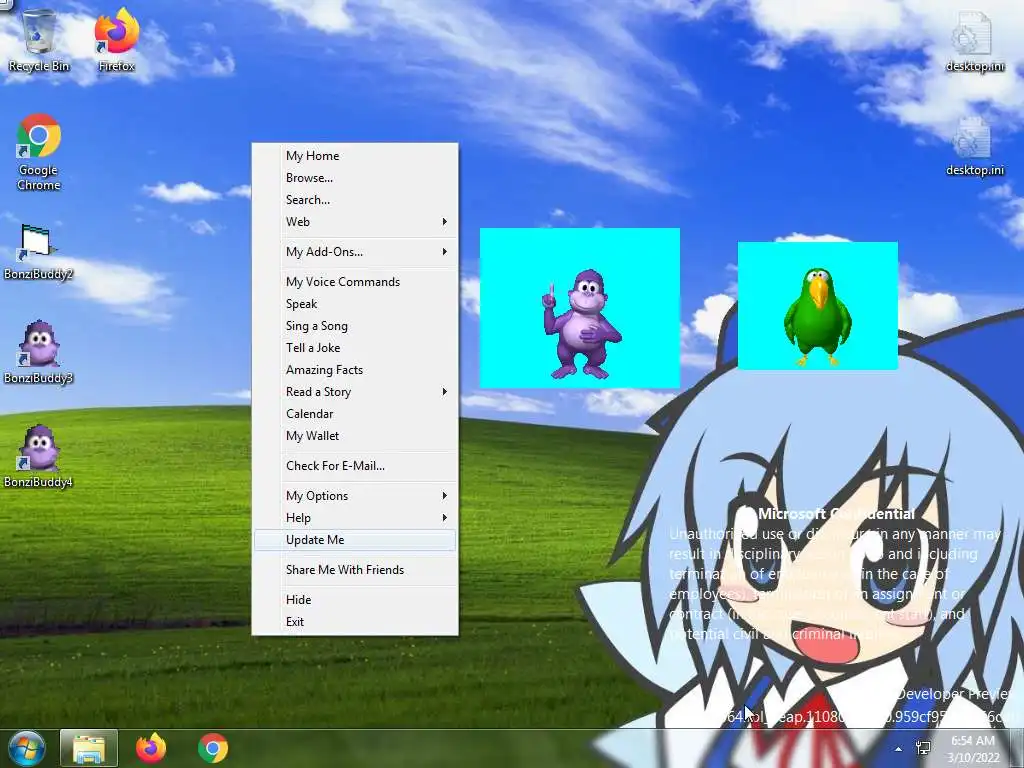This screenshot has width=1024, height=768.
Task: Open the Windows Start orb
Action: [x=26, y=748]
